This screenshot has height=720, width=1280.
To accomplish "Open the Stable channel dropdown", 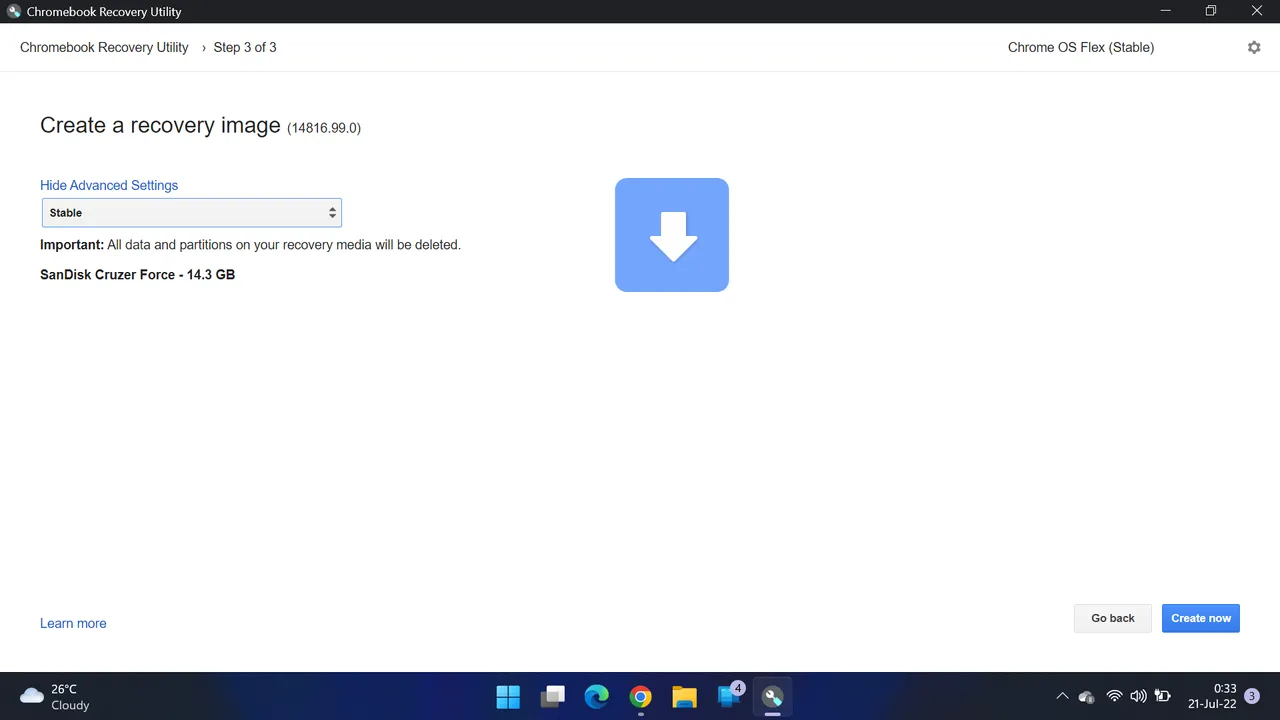I will (192, 213).
